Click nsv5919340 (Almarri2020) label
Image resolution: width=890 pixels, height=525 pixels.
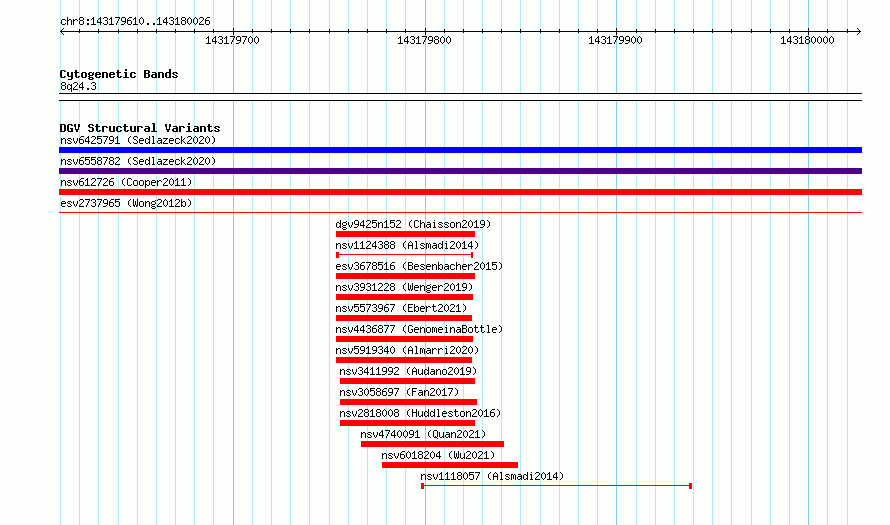407,350
